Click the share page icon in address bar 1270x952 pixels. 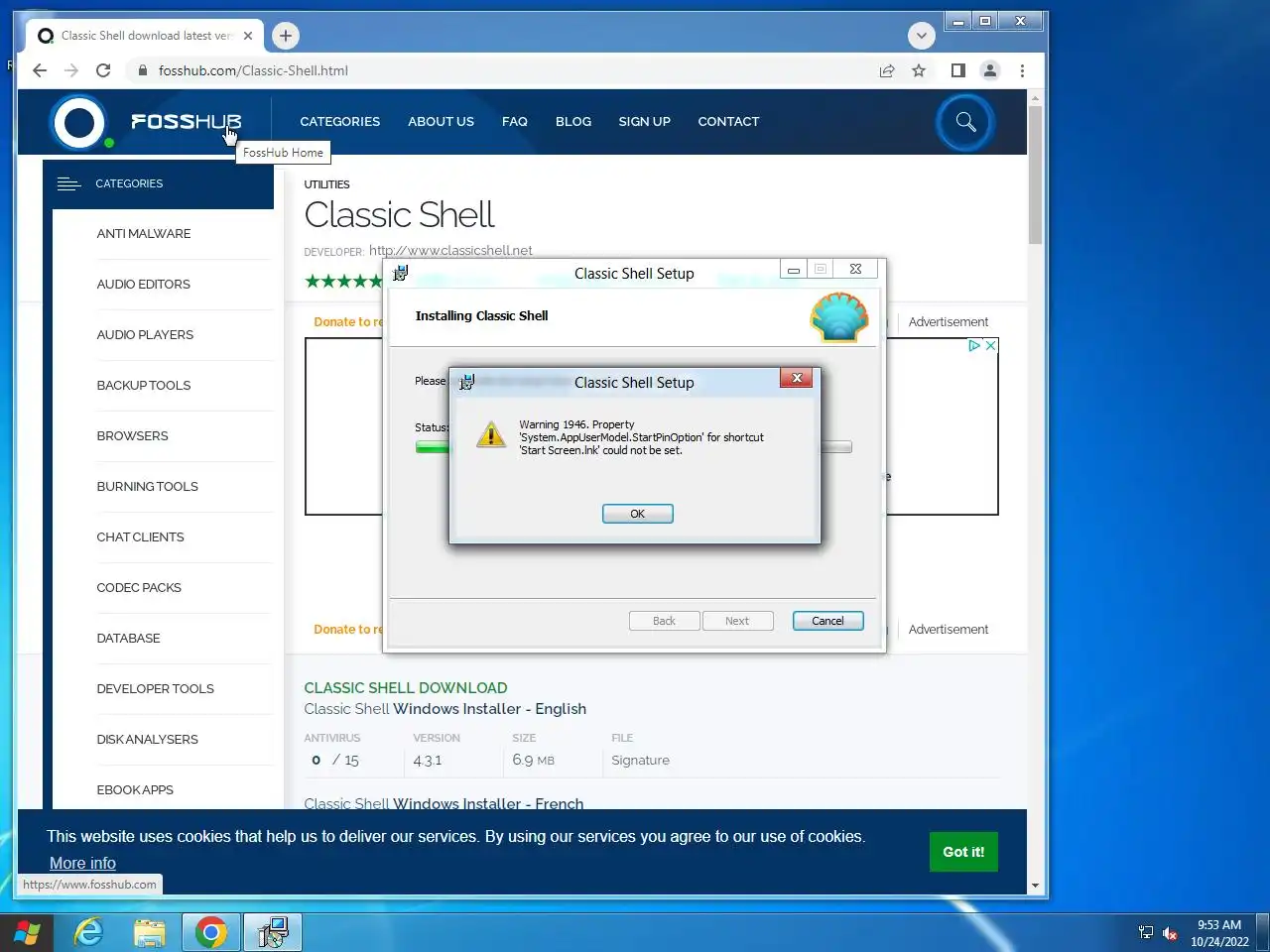(887, 70)
